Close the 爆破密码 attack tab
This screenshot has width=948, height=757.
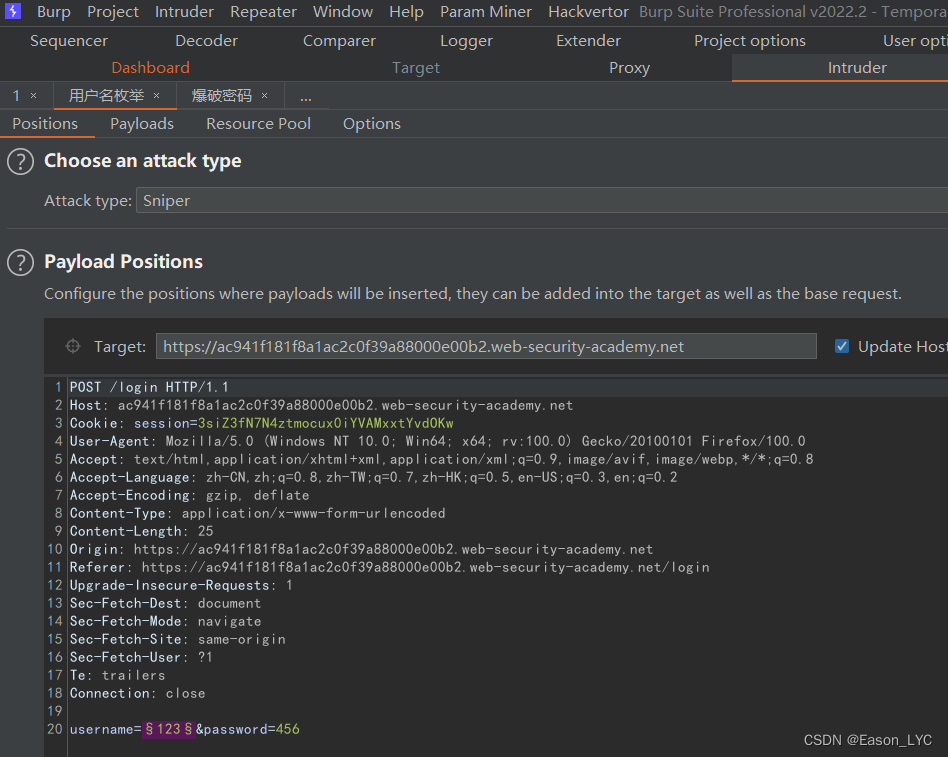pyautogui.click(x=264, y=96)
